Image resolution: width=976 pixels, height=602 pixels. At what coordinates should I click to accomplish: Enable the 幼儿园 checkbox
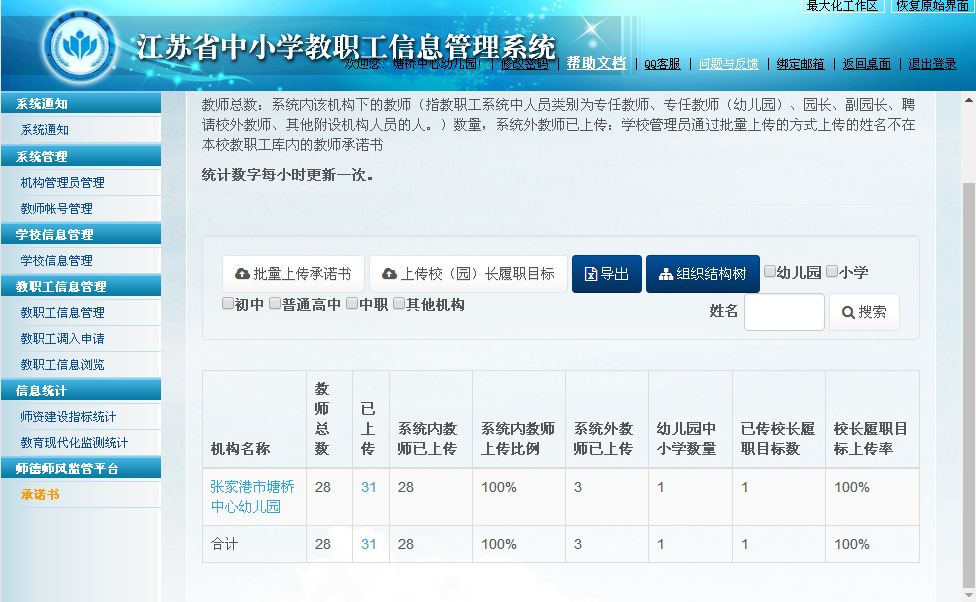tap(770, 271)
